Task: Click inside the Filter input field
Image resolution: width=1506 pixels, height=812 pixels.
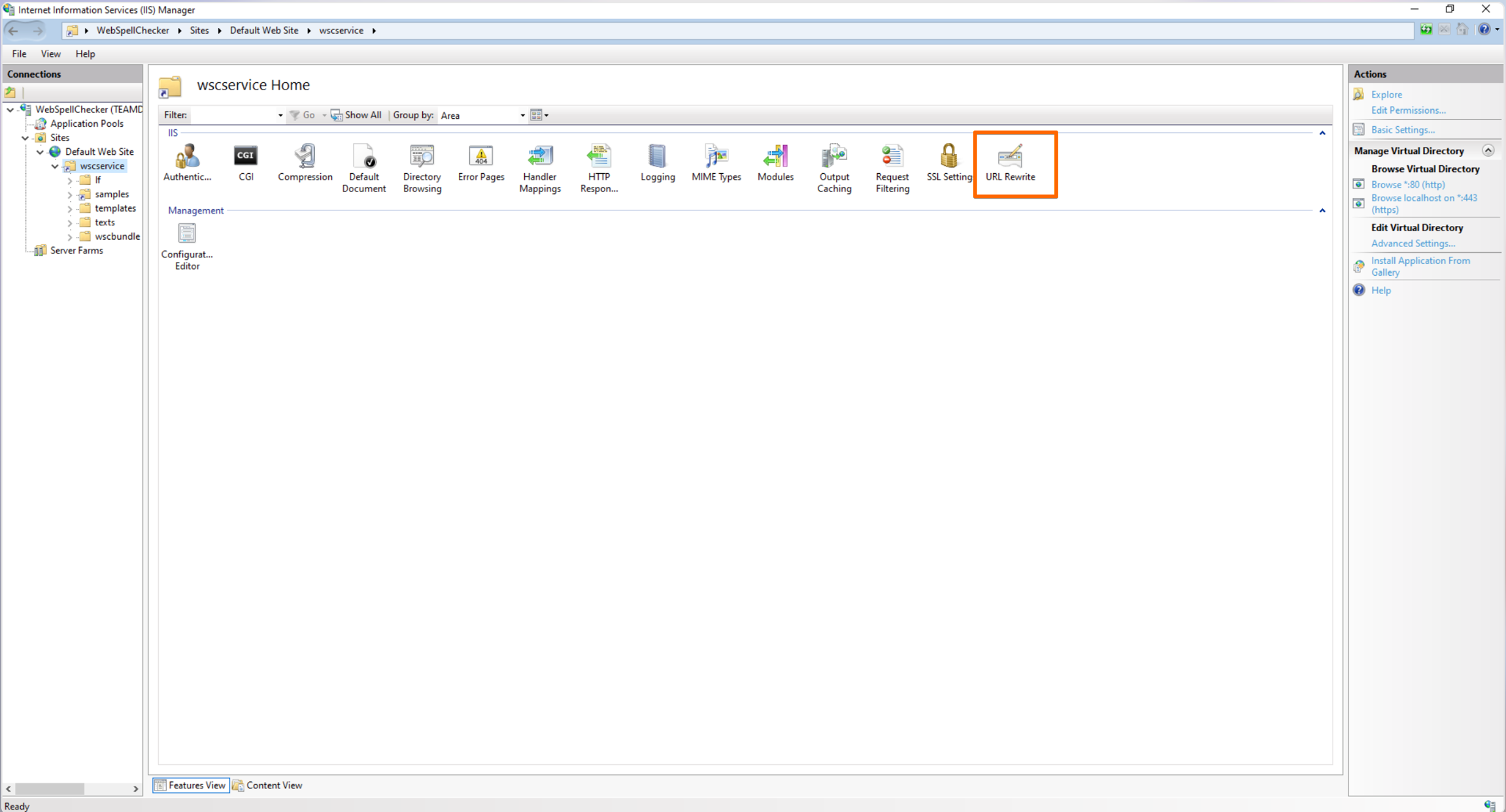Action: tap(232, 116)
